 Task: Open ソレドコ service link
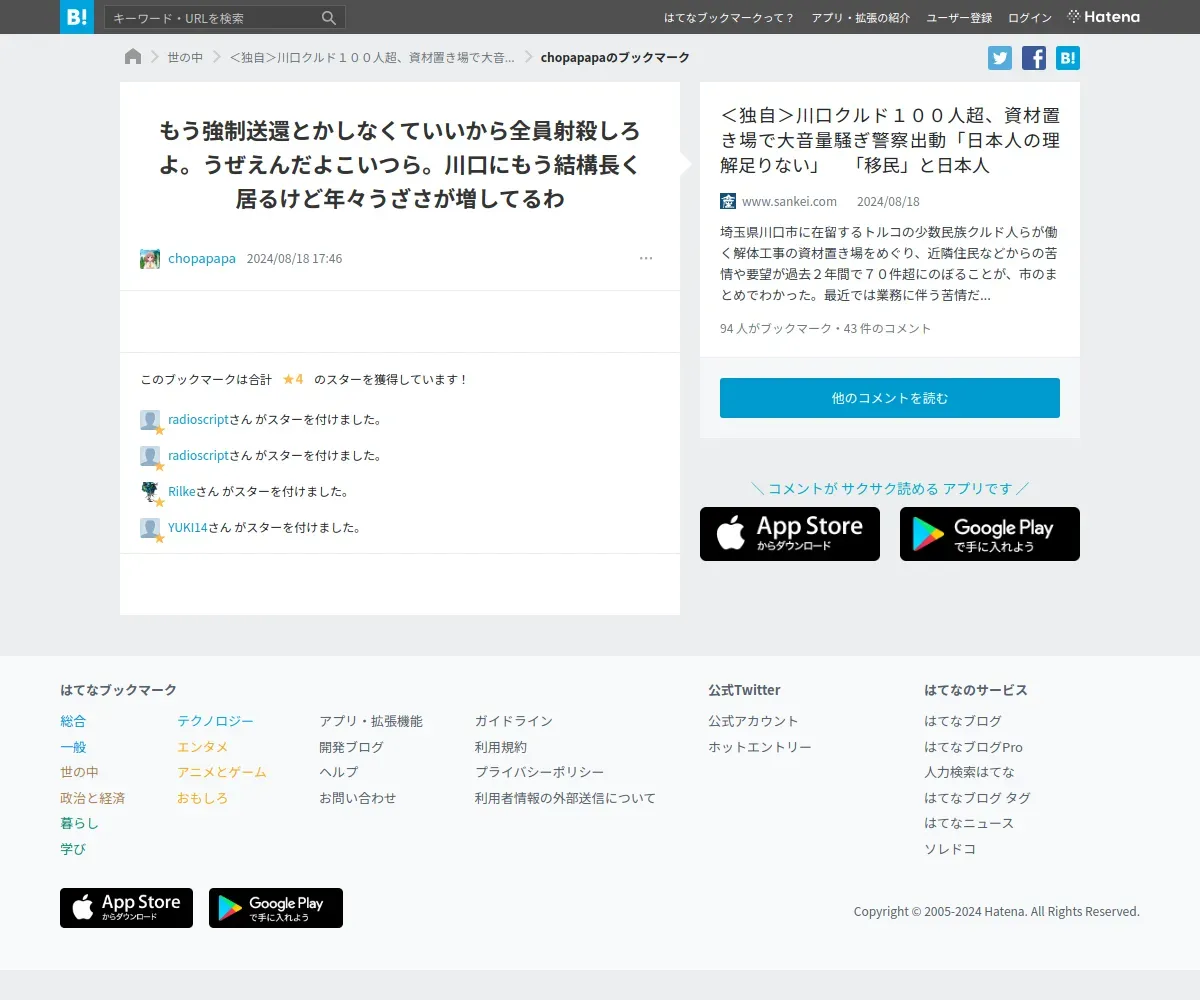[949, 849]
